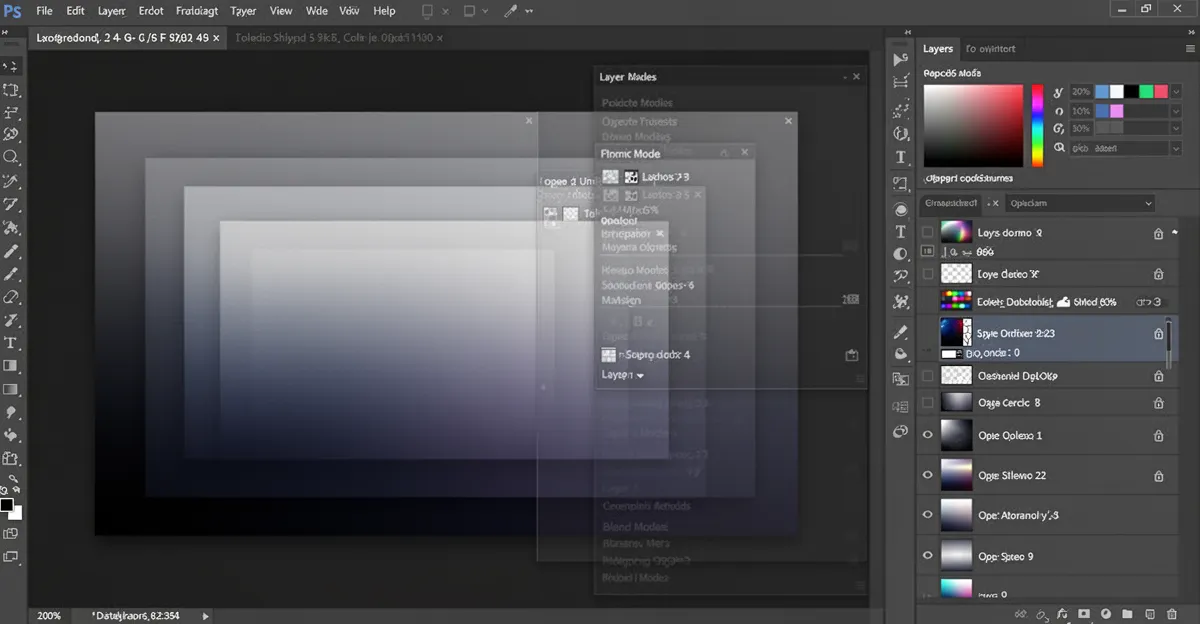Open the View menu
Image resolution: width=1200 pixels, height=624 pixels.
(281, 11)
